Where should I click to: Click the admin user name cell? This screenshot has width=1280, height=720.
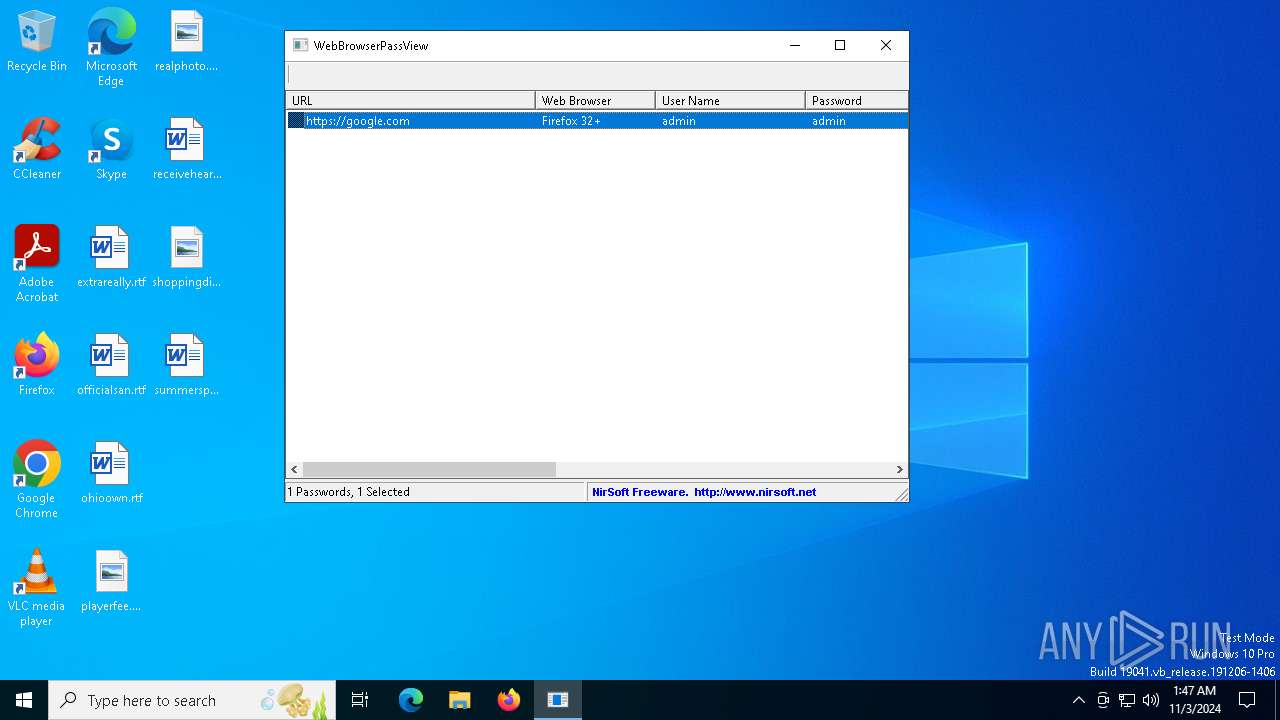(x=679, y=121)
